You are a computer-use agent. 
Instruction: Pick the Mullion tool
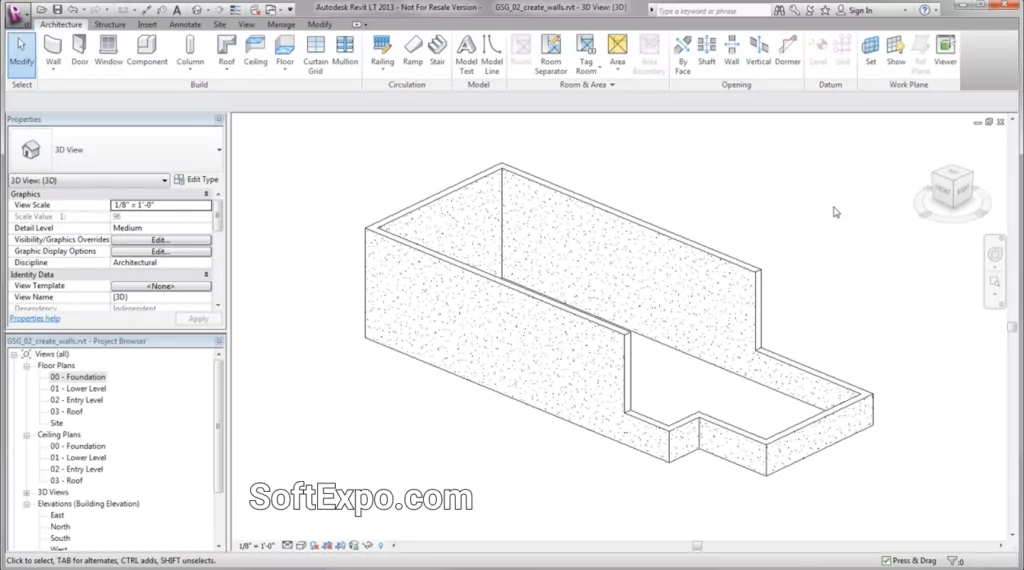(x=345, y=50)
